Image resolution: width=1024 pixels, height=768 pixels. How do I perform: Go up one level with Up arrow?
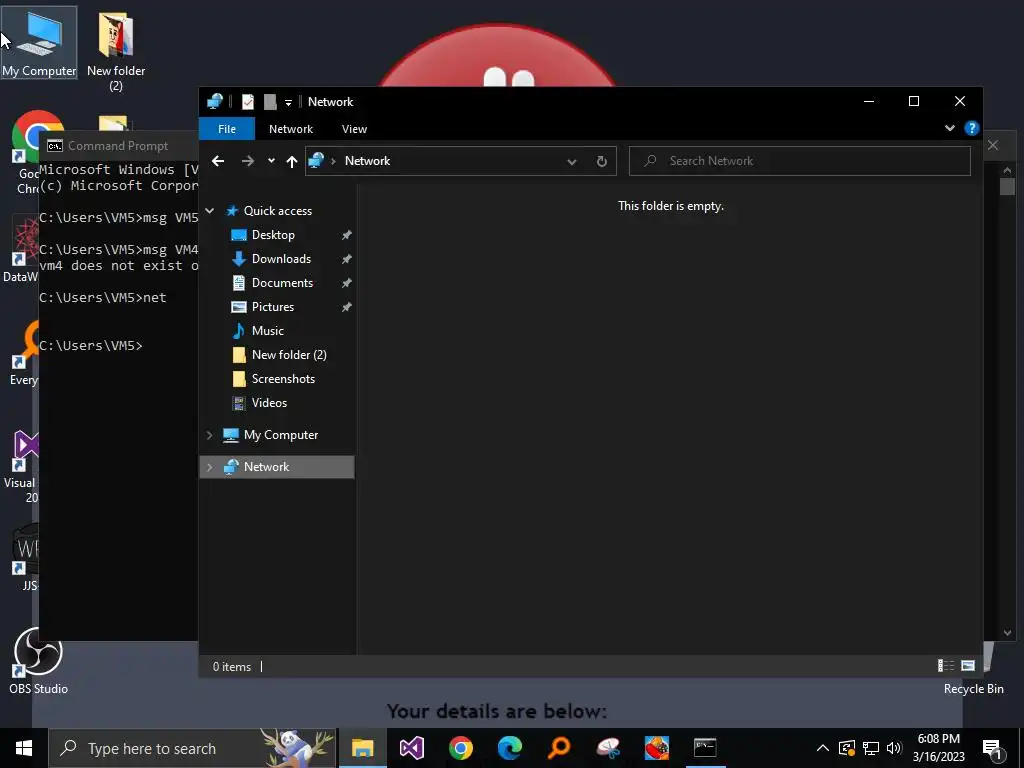click(291, 161)
